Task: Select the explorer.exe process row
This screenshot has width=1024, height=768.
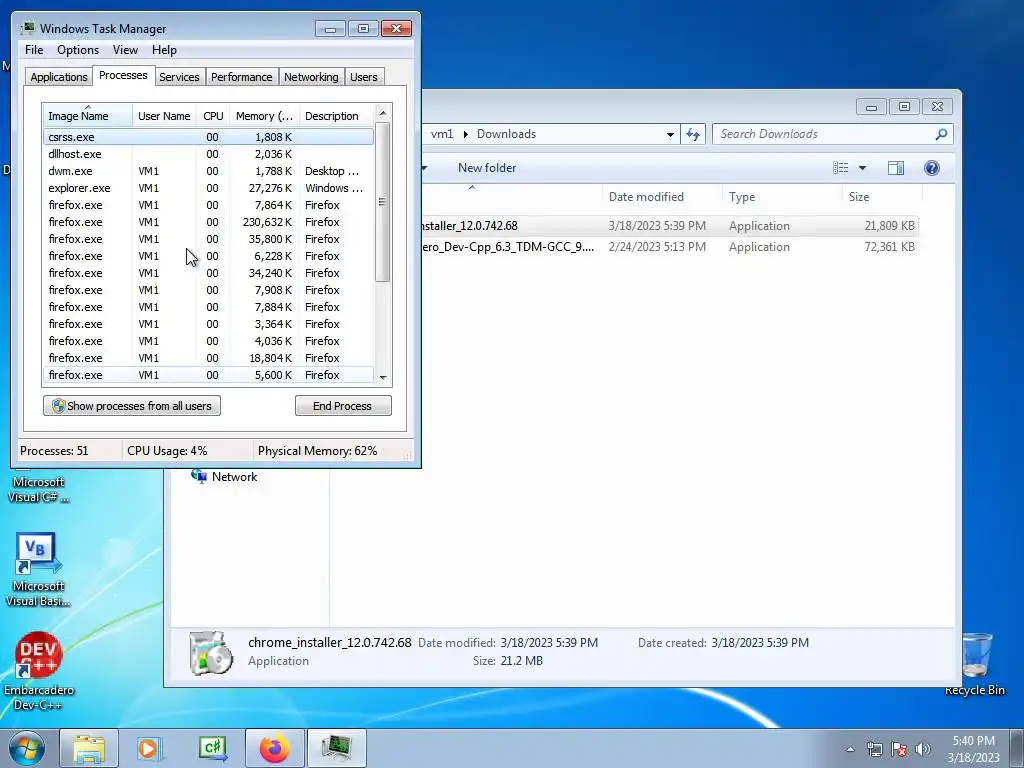Action: (x=208, y=188)
